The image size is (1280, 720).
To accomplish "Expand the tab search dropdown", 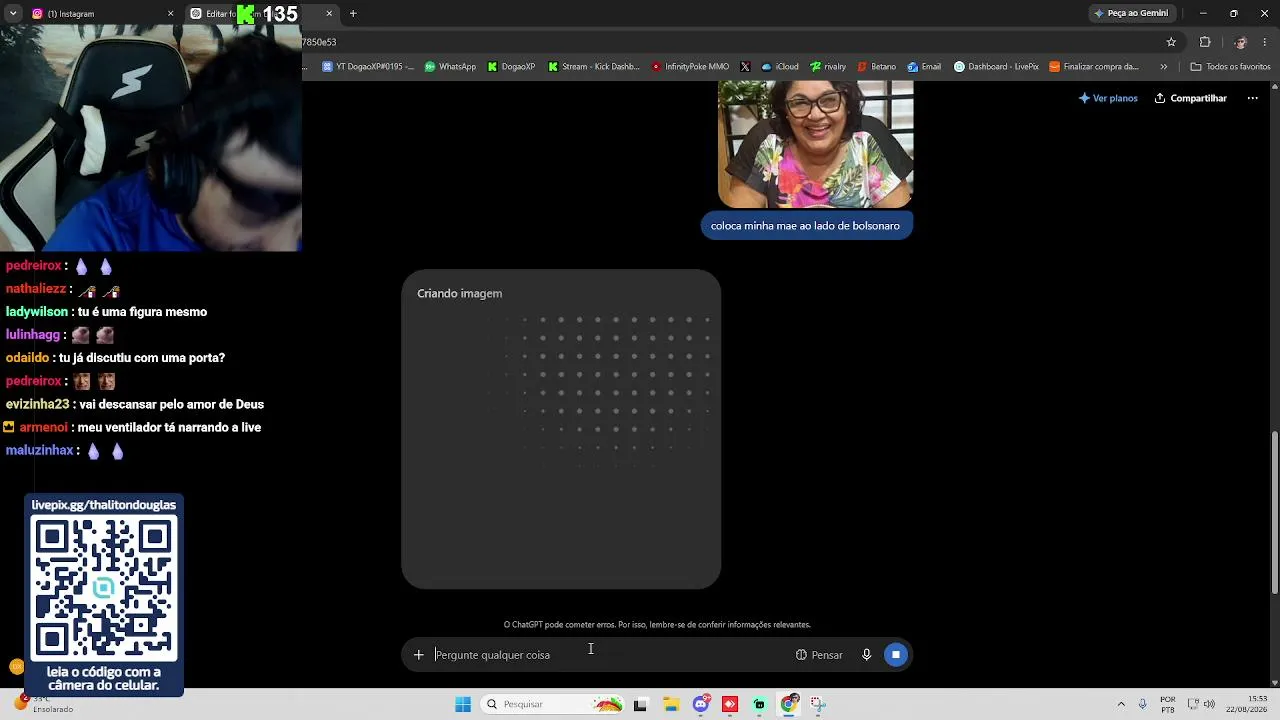I will [13, 14].
